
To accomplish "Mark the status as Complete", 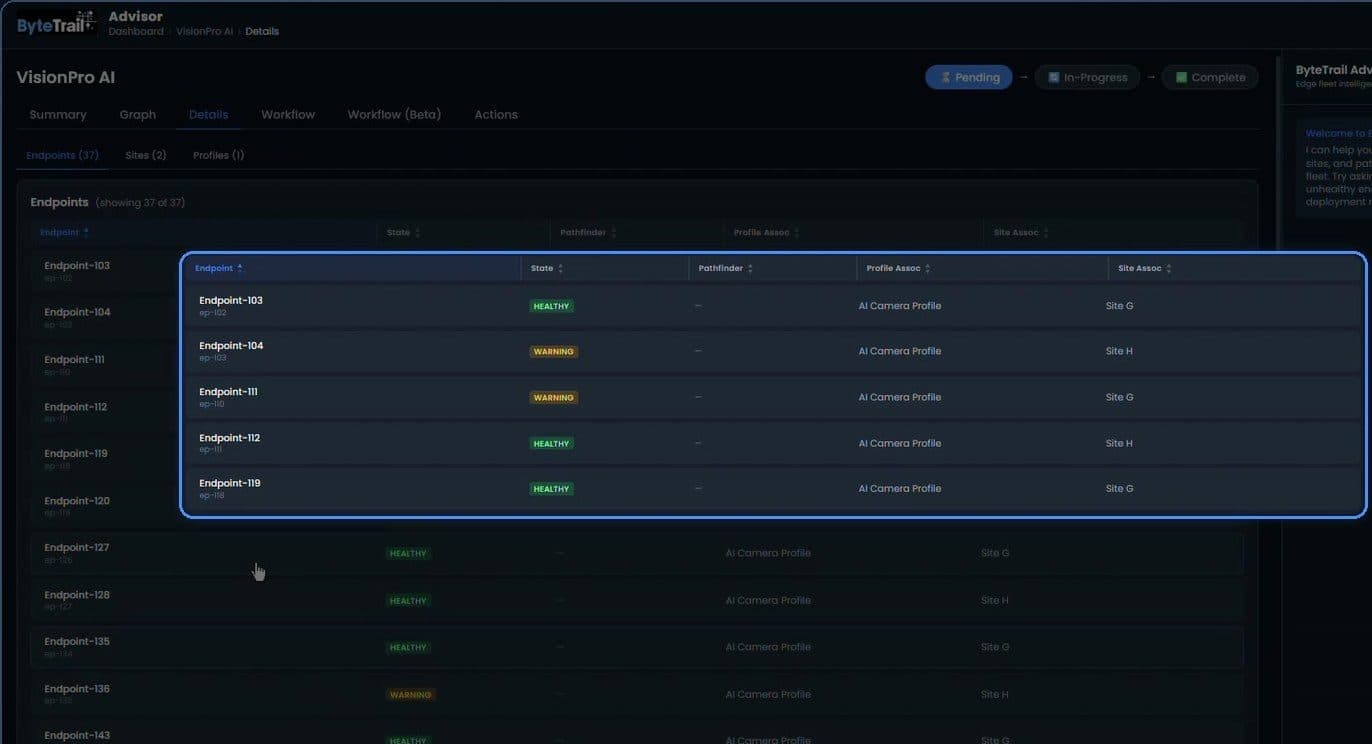I will (1210, 77).
